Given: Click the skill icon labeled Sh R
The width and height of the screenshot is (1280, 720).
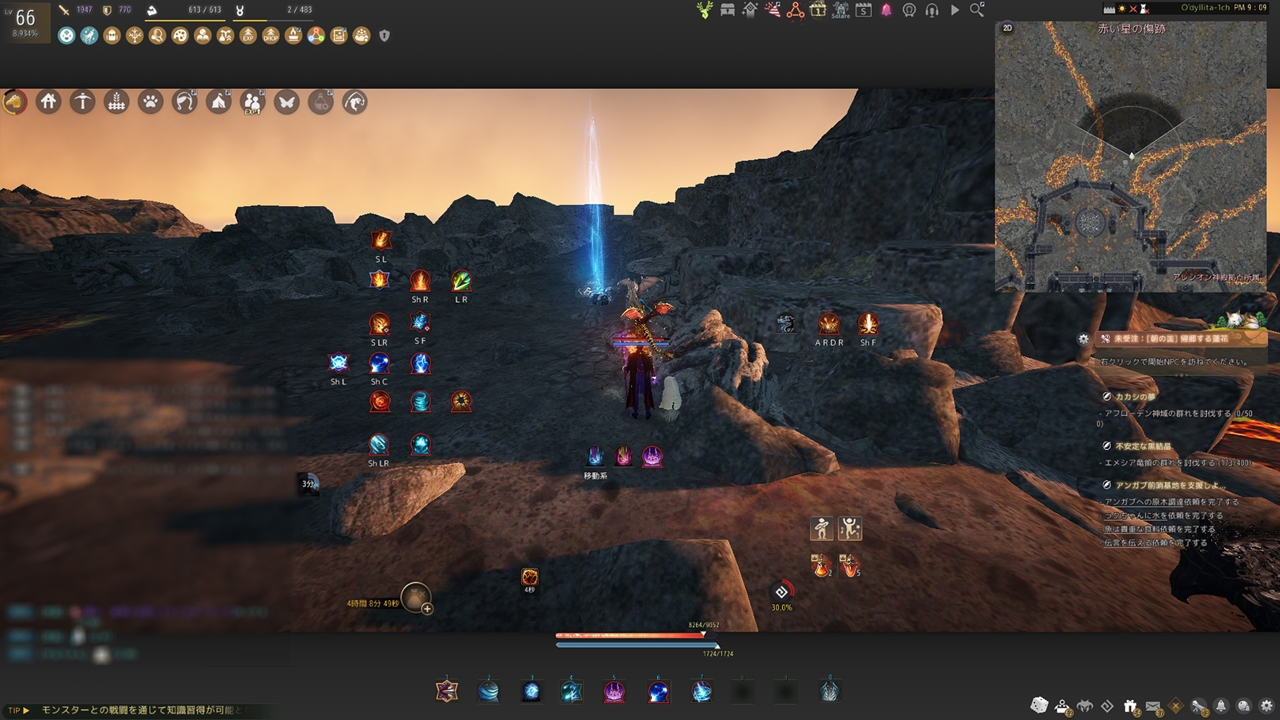Looking at the screenshot, I should coord(420,280).
